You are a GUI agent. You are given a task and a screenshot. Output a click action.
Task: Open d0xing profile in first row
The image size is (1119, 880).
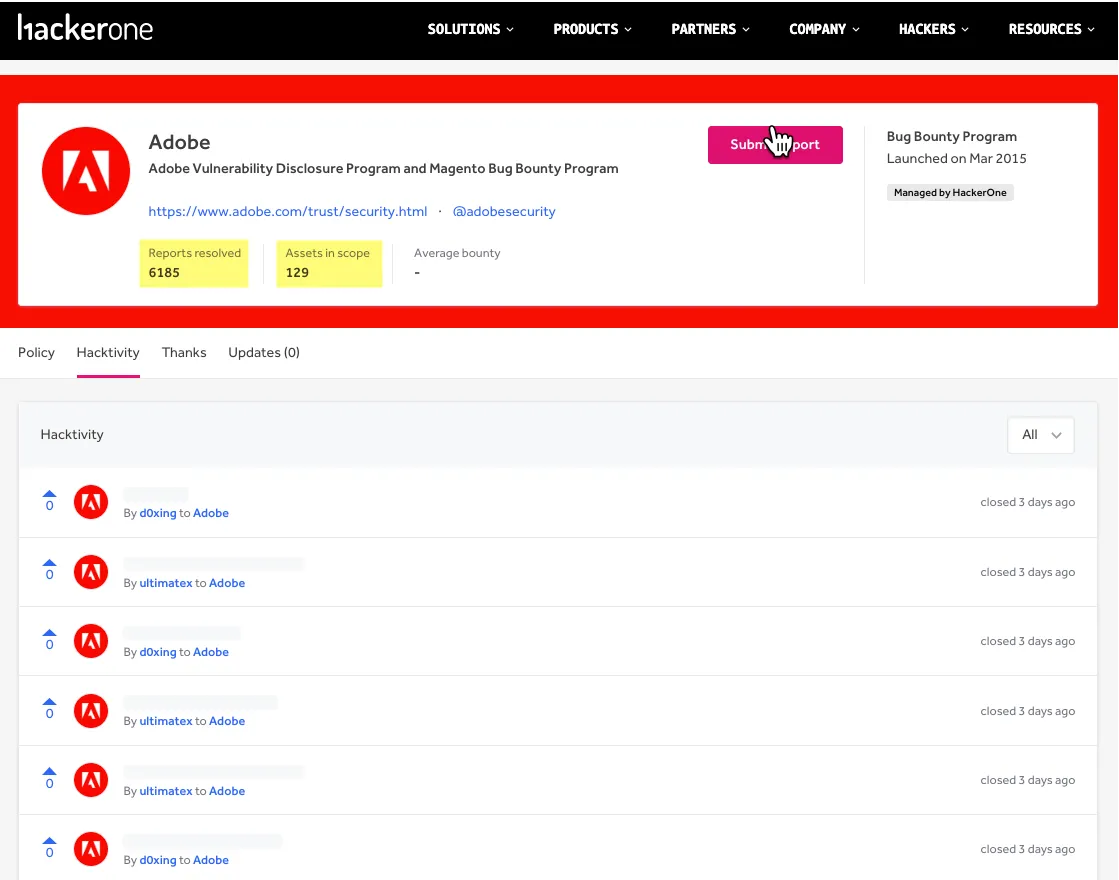point(158,513)
